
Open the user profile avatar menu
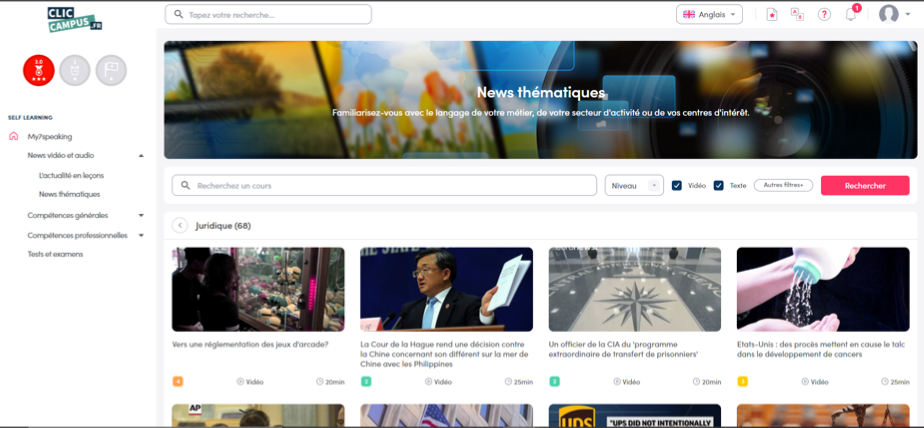[x=888, y=14]
